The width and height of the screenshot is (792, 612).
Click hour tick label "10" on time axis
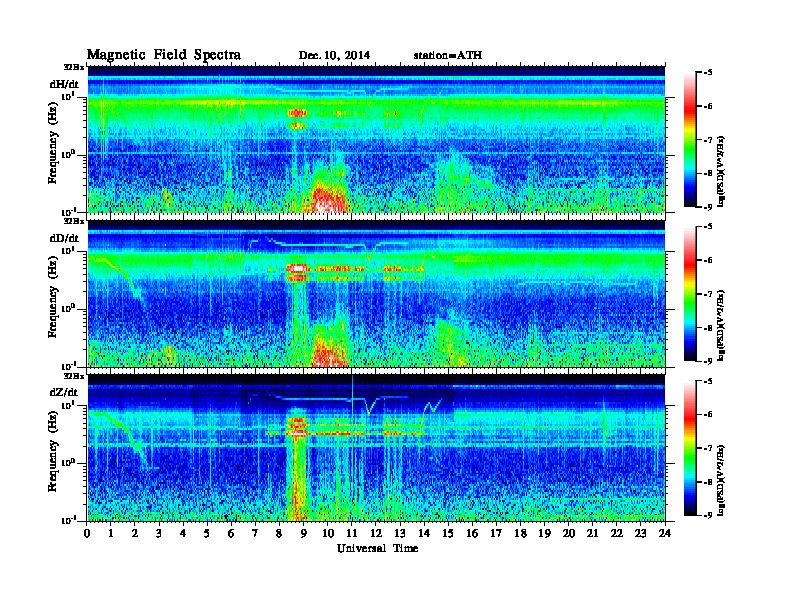[x=328, y=533]
